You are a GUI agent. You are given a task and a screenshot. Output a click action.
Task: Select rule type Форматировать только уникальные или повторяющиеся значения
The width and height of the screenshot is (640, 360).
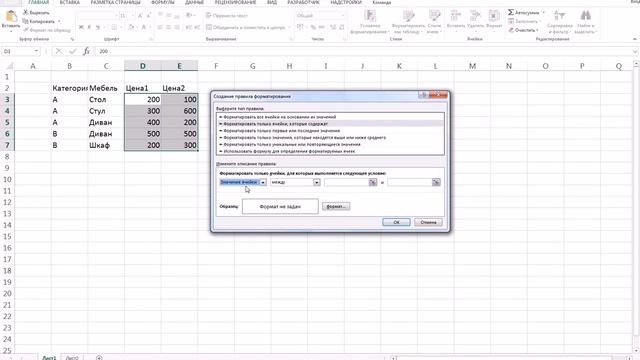point(330,144)
